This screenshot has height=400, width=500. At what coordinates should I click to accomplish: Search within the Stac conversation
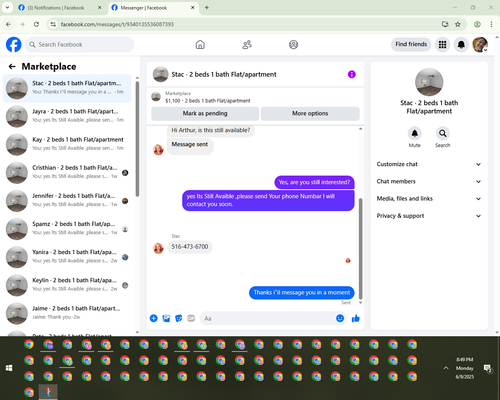click(x=443, y=134)
